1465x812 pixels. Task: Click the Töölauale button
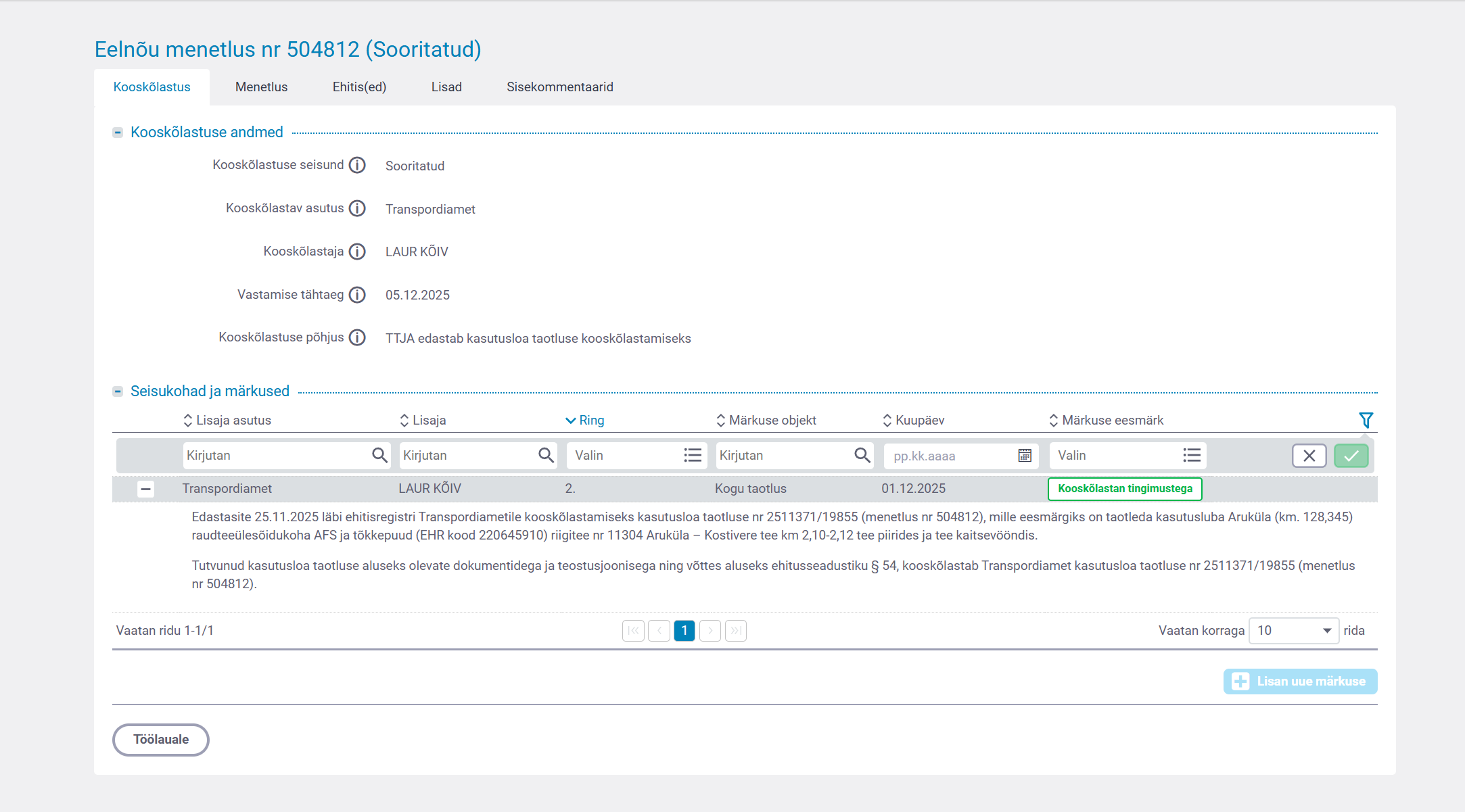pos(161,740)
